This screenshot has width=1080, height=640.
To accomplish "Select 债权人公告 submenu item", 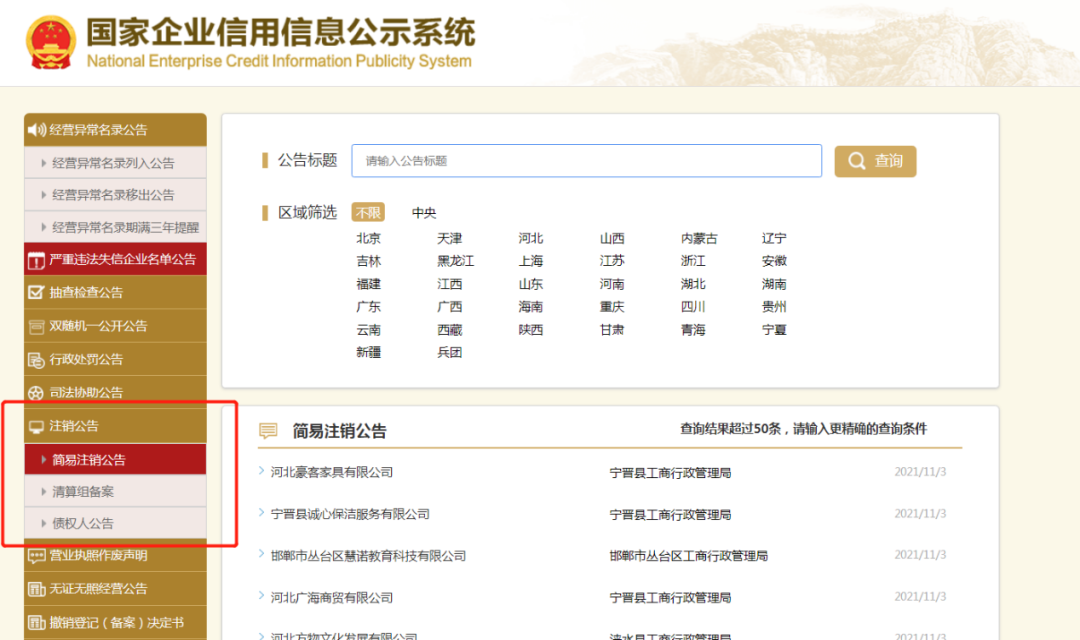I will point(115,524).
